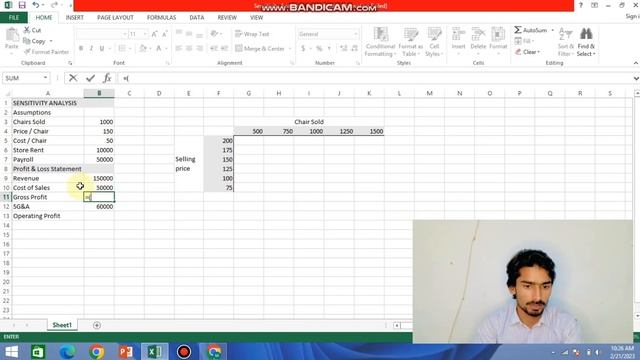Click the Insert cells icon

(458, 34)
